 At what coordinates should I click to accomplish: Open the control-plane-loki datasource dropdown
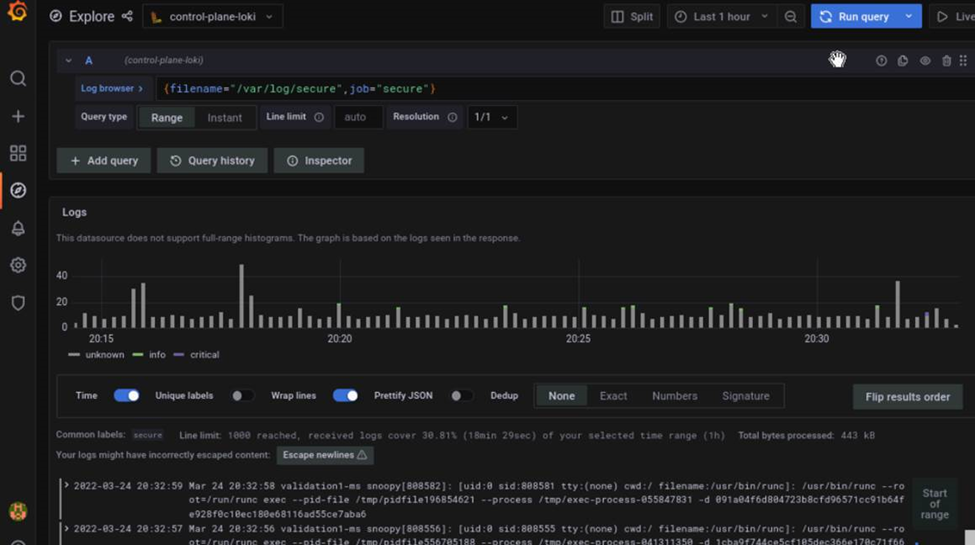point(213,17)
